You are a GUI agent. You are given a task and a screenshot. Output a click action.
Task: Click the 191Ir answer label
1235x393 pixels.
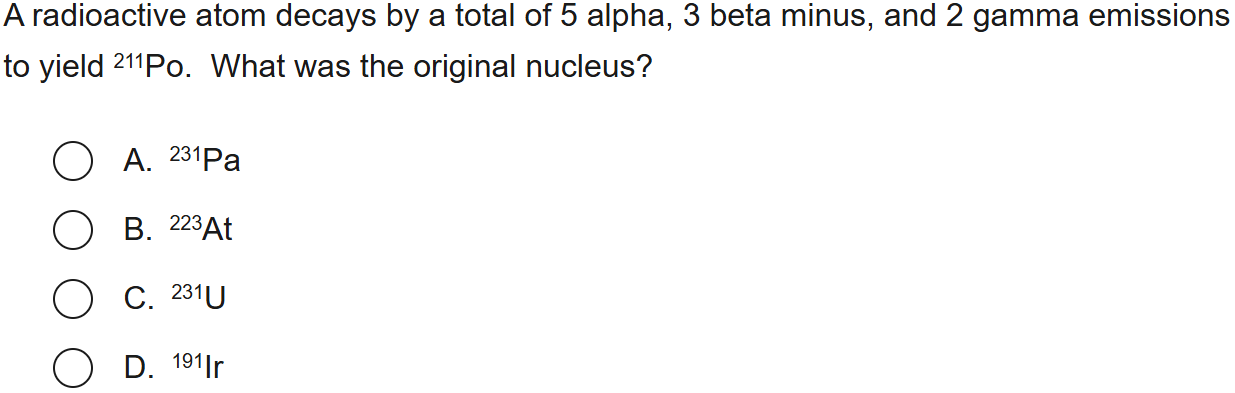pyautogui.click(x=197, y=366)
